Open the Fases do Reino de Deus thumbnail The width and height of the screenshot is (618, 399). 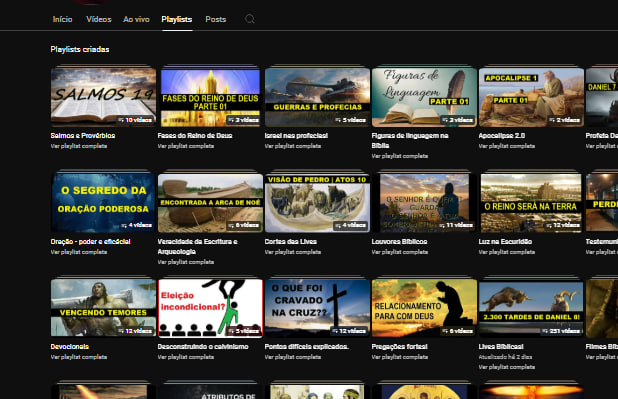pos(210,97)
